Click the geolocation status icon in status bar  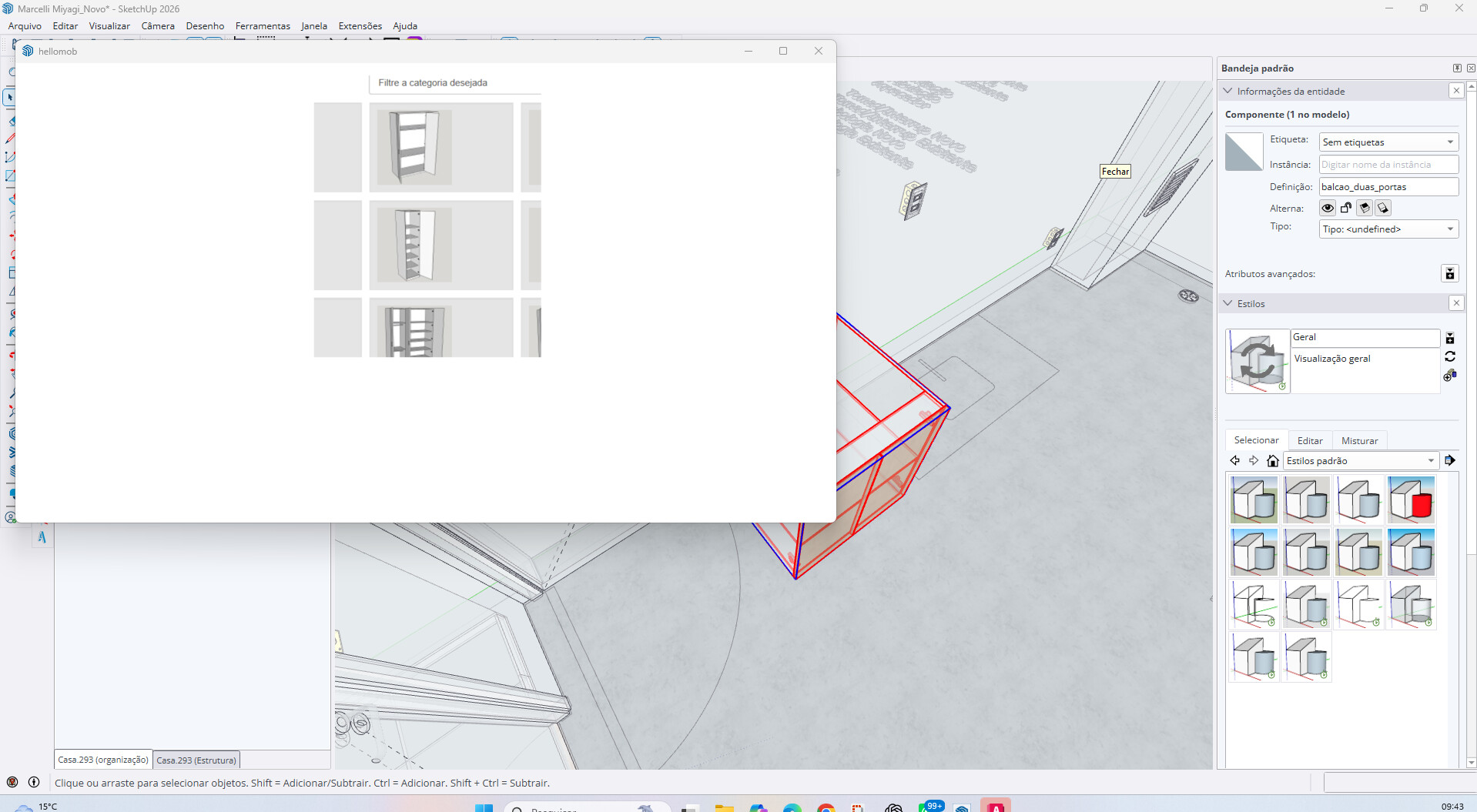pyautogui.click(x=12, y=783)
